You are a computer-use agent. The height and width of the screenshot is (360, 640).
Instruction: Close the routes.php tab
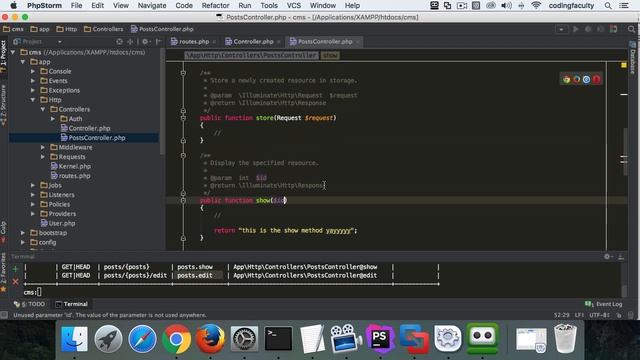point(214,42)
